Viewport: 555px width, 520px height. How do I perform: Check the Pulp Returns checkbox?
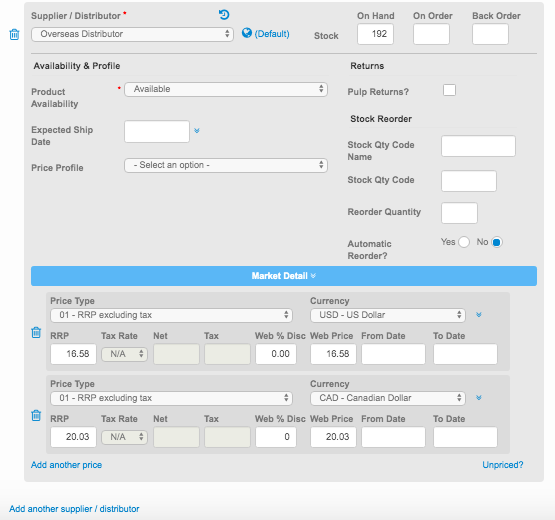coord(449,90)
